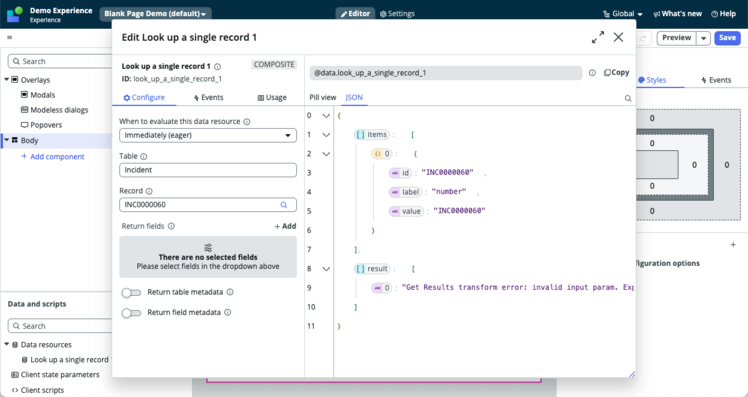Click the hamburger menu icon above the Search box

10,37
